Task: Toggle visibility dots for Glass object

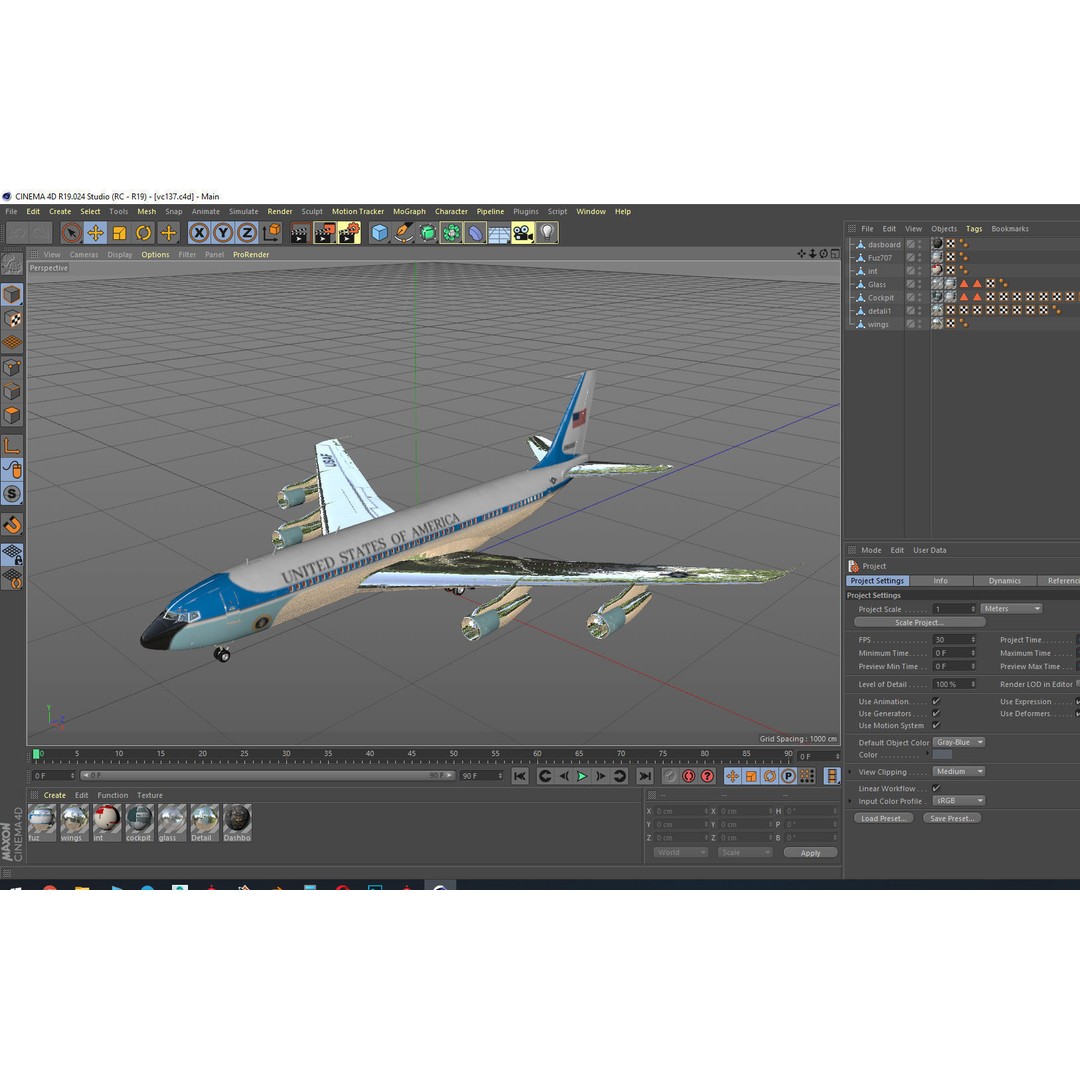Action: coord(920,284)
